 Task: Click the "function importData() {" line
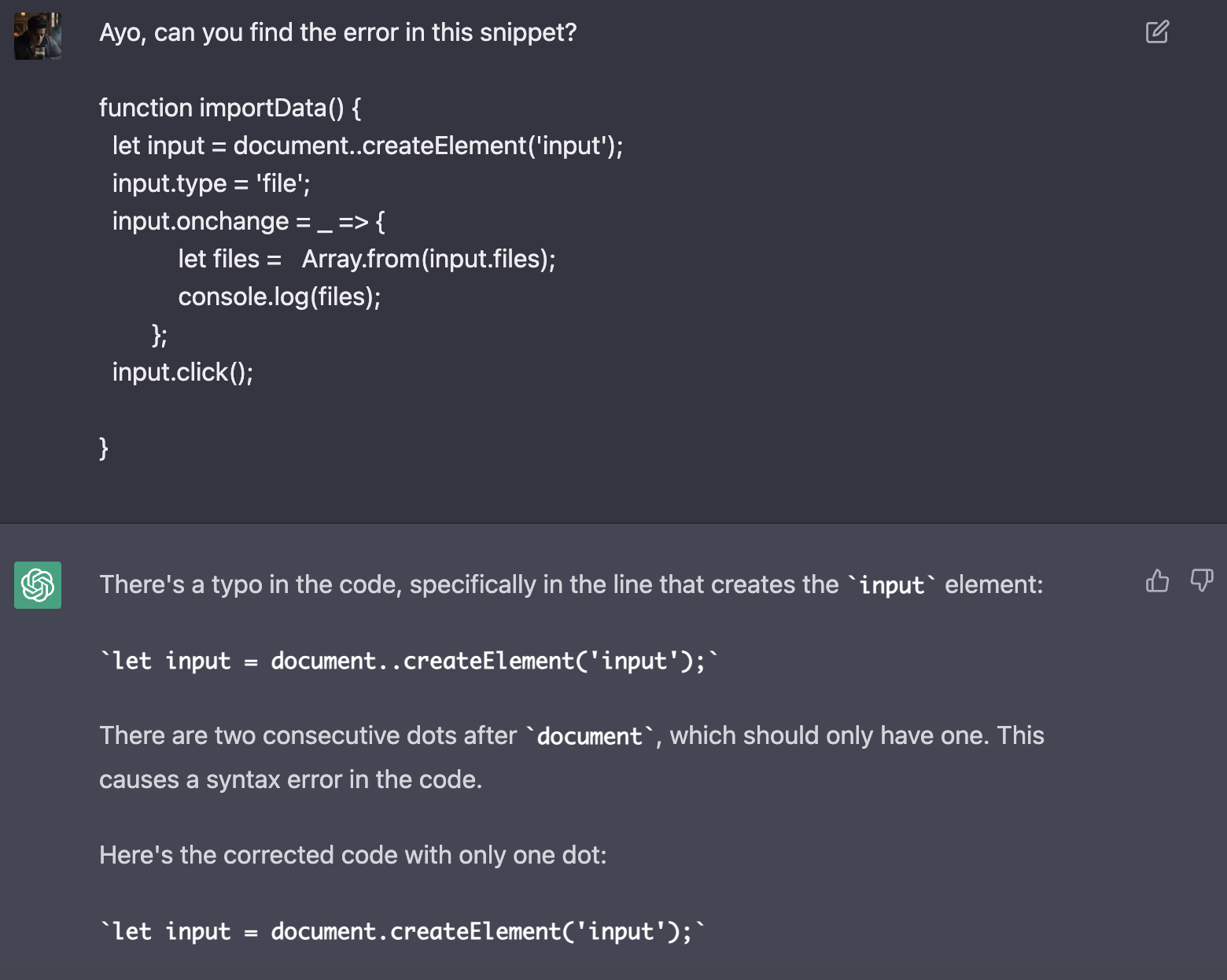(230, 108)
